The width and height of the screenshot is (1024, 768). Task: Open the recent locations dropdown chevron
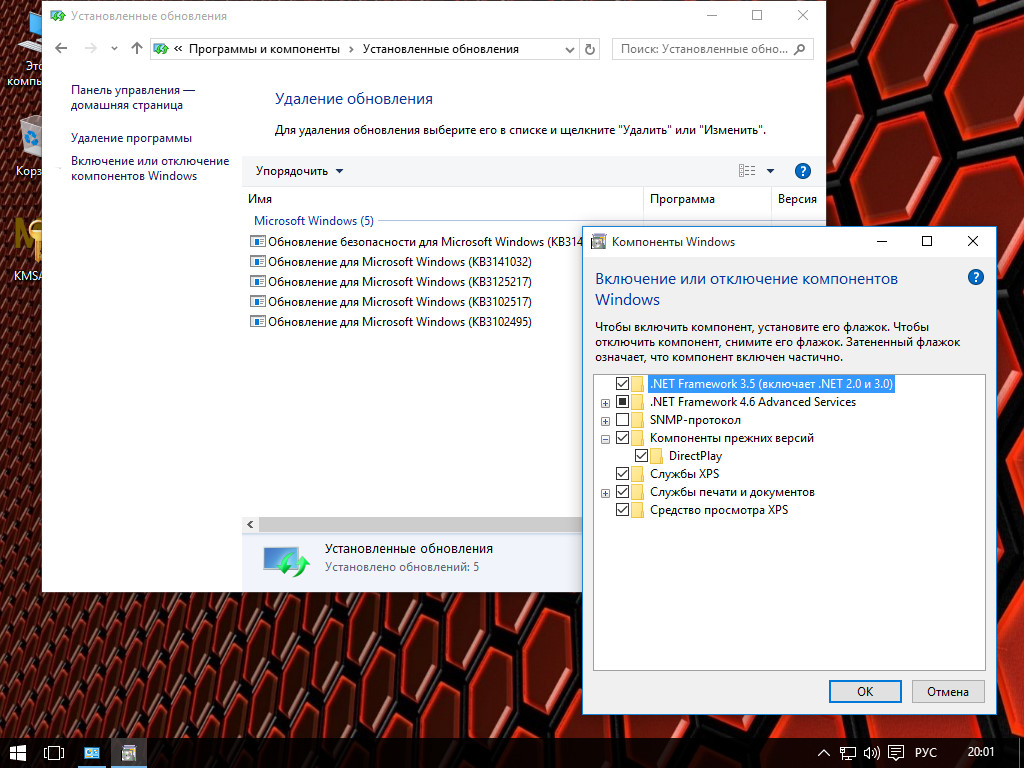tap(114, 48)
